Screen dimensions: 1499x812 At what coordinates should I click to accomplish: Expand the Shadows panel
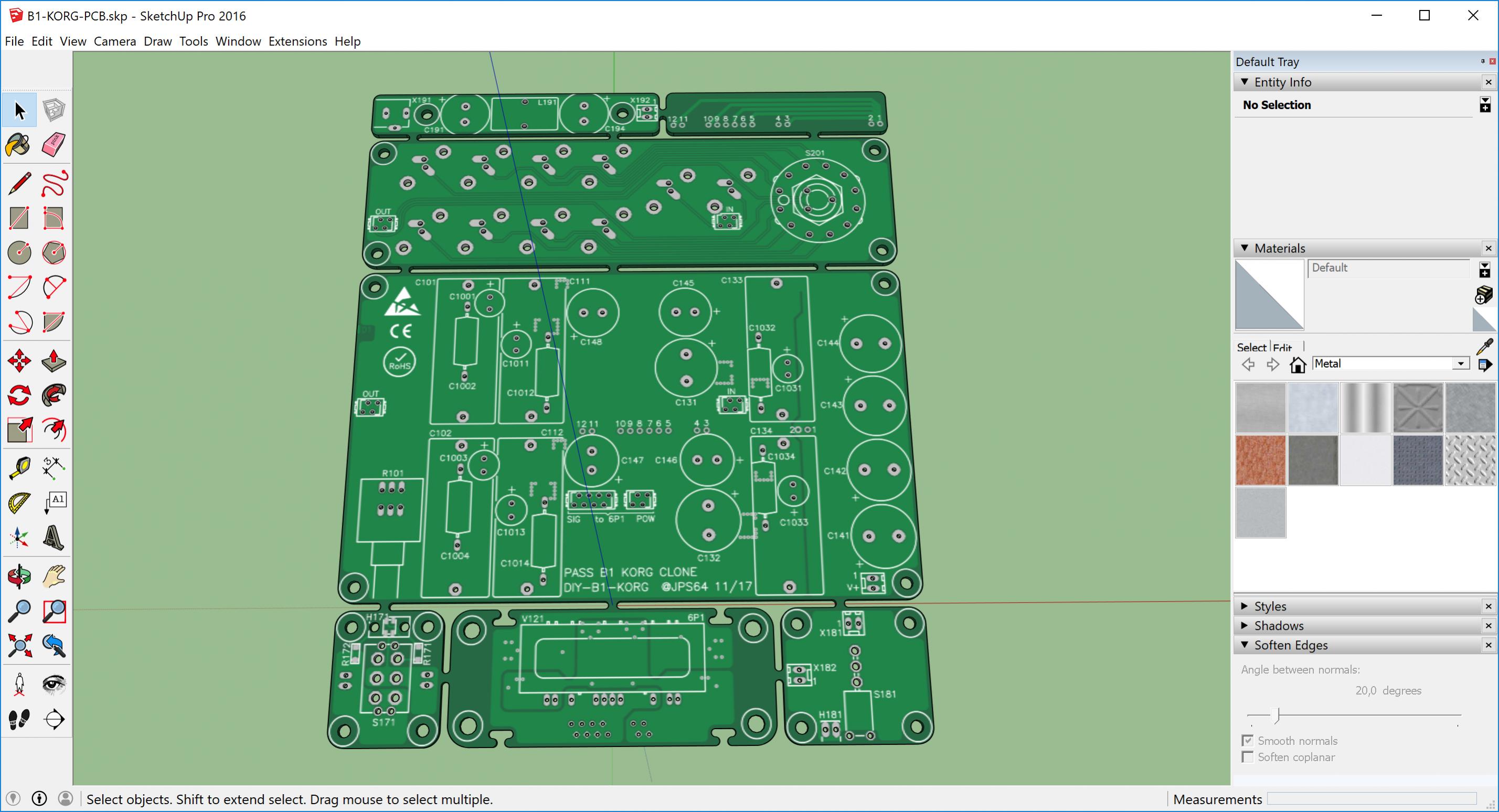click(1245, 625)
